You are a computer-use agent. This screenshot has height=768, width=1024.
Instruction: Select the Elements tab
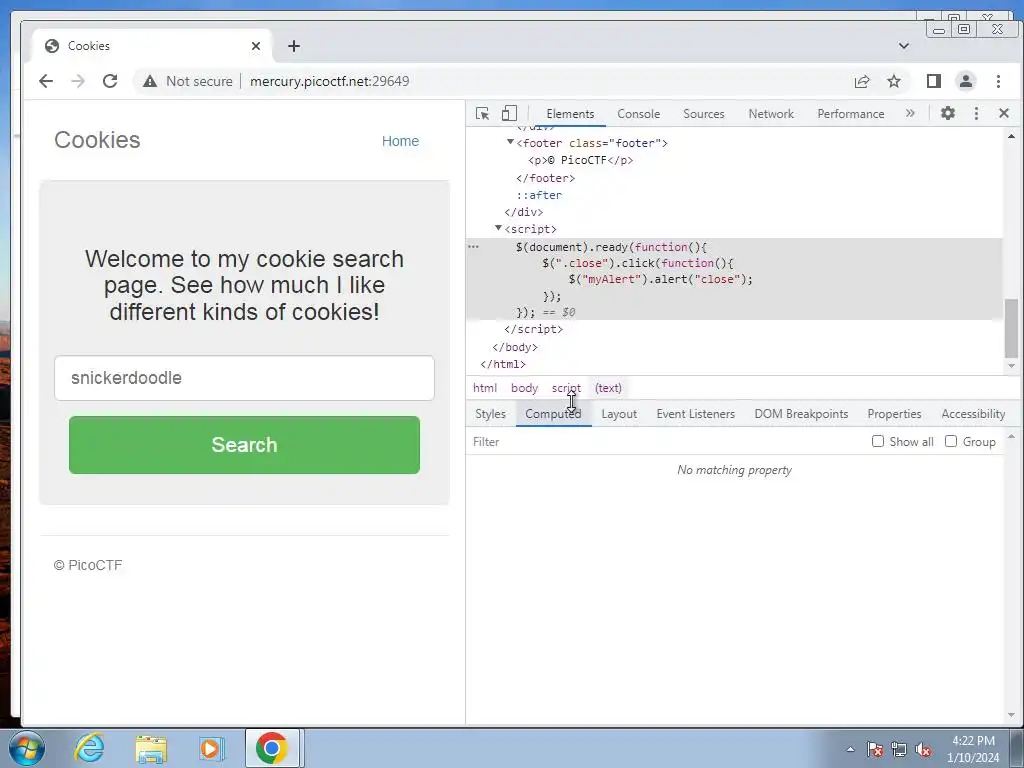tap(570, 114)
